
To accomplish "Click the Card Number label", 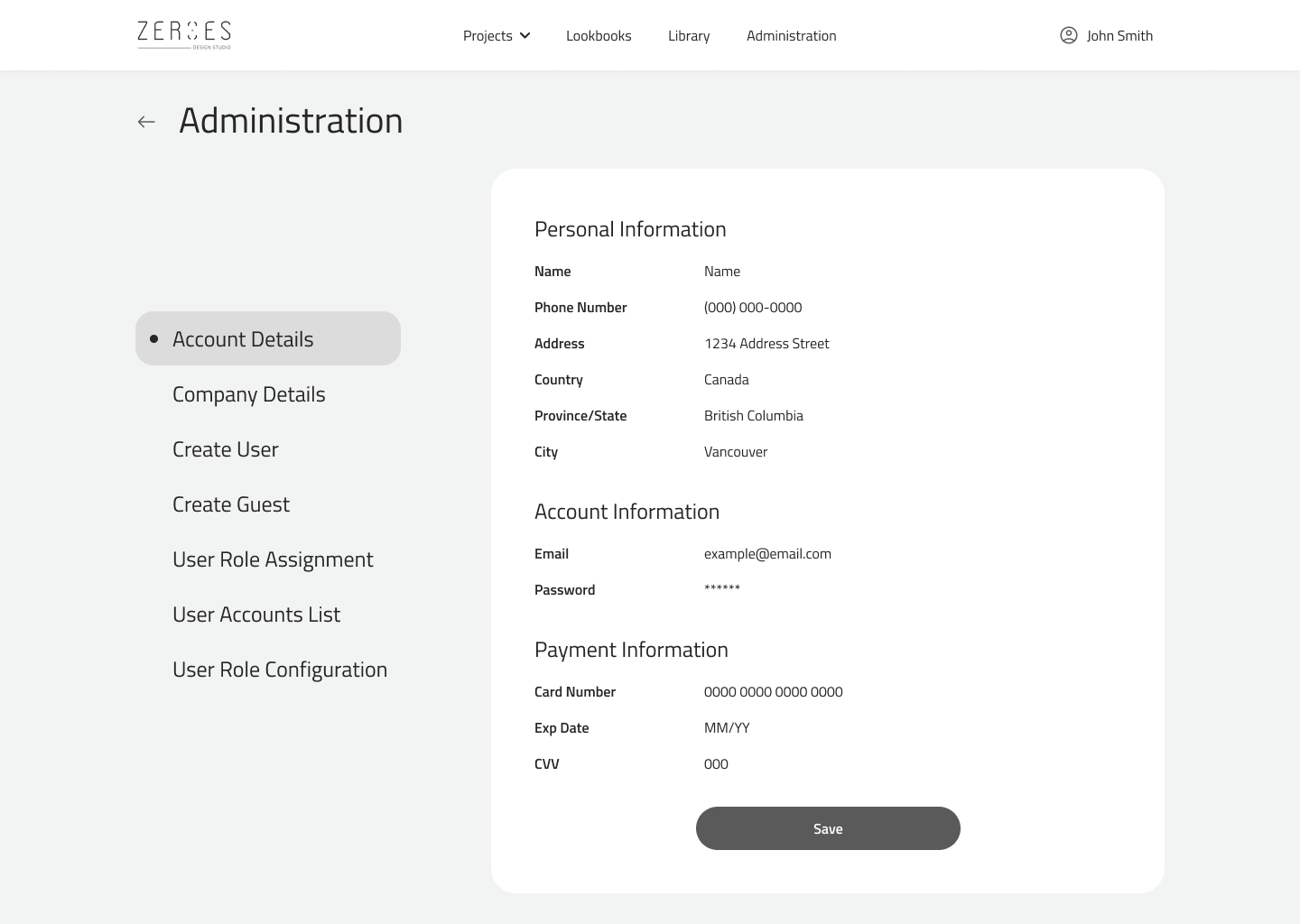I will point(575,692).
